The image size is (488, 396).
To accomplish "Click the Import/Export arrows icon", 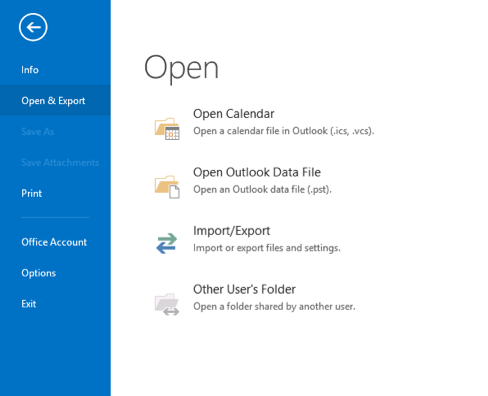I will [166, 243].
